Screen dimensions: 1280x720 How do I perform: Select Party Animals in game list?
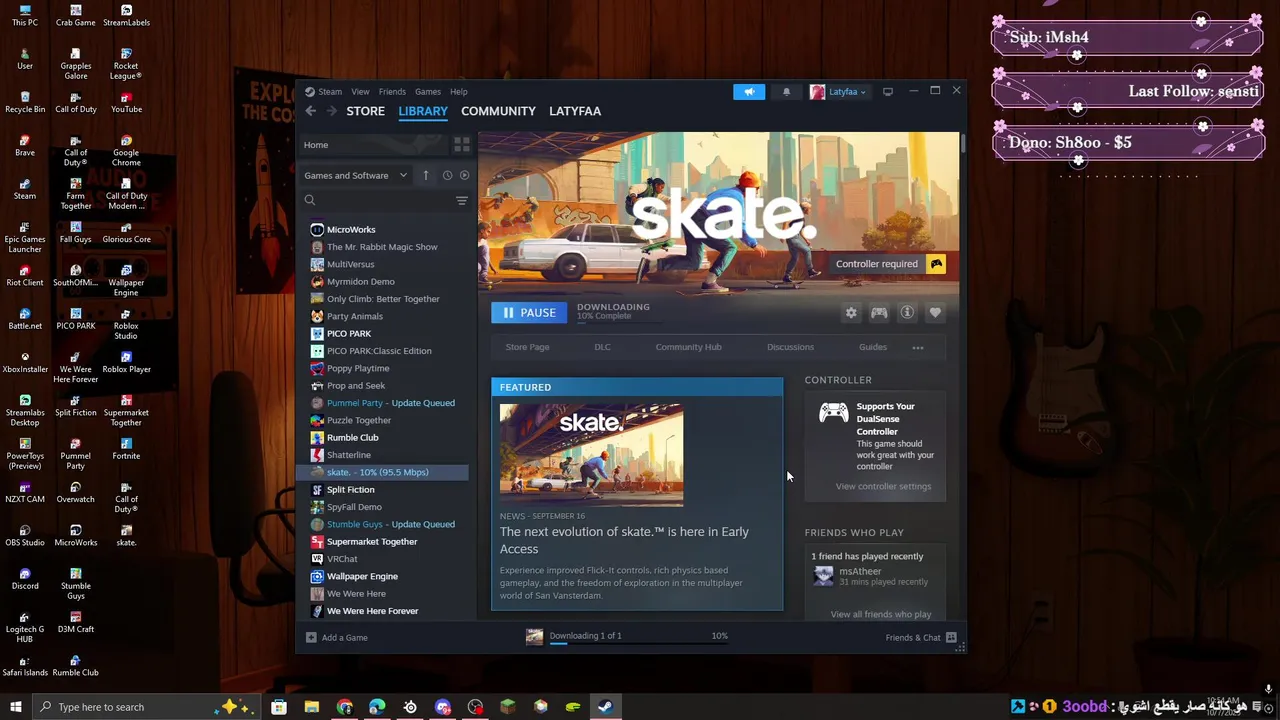pyautogui.click(x=354, y=316)
